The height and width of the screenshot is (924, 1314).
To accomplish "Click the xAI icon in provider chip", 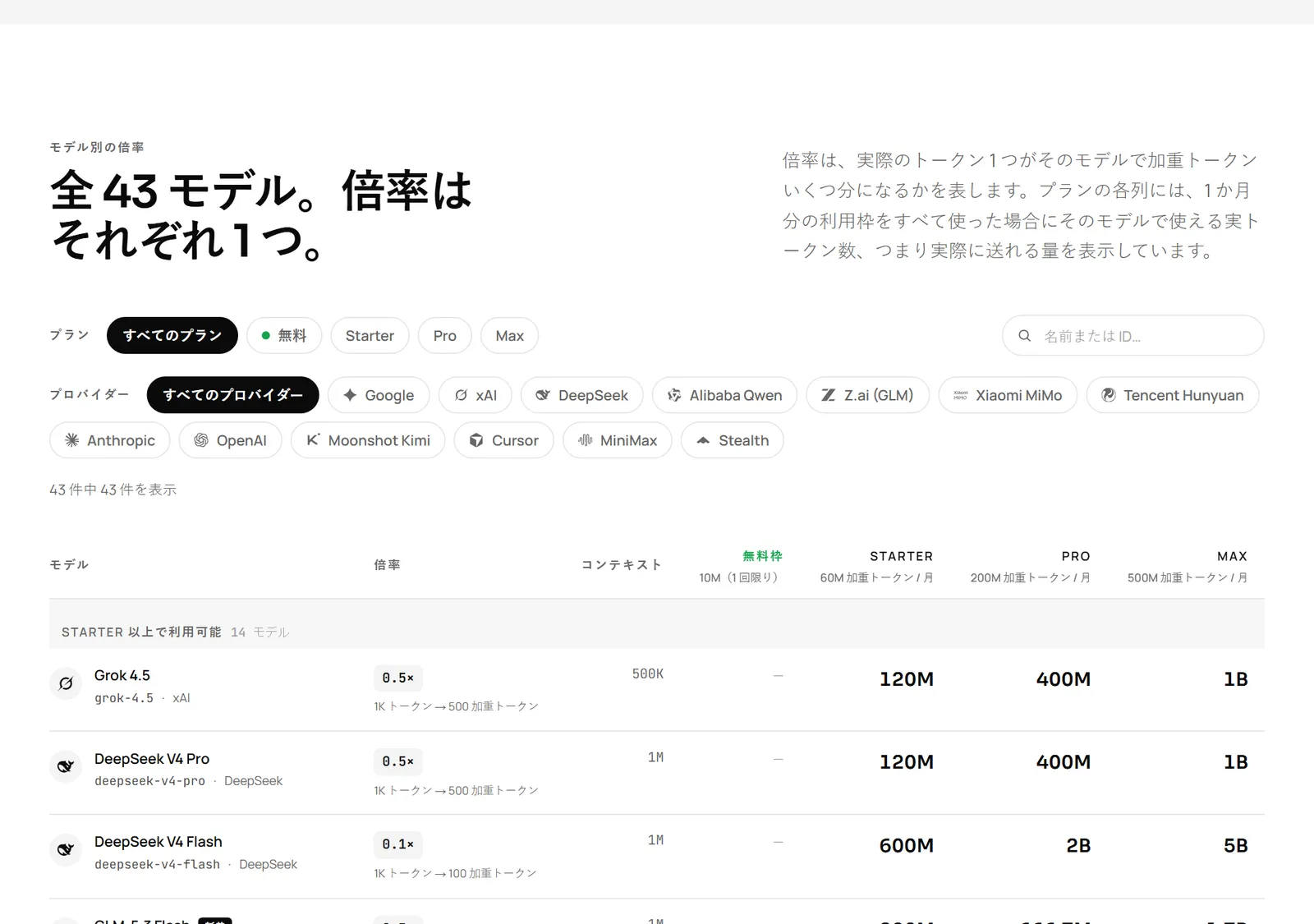I will [x=461, y=395].
